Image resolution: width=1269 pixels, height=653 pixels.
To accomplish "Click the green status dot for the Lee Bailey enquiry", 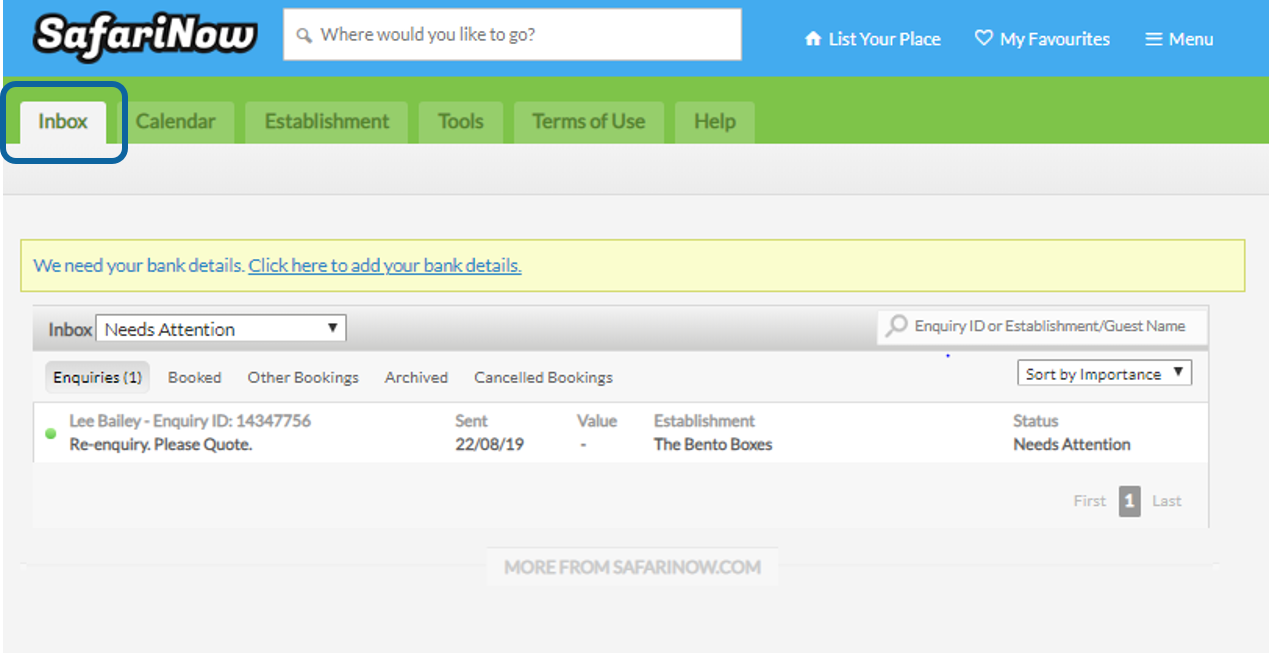I will [x=51, y=434].
